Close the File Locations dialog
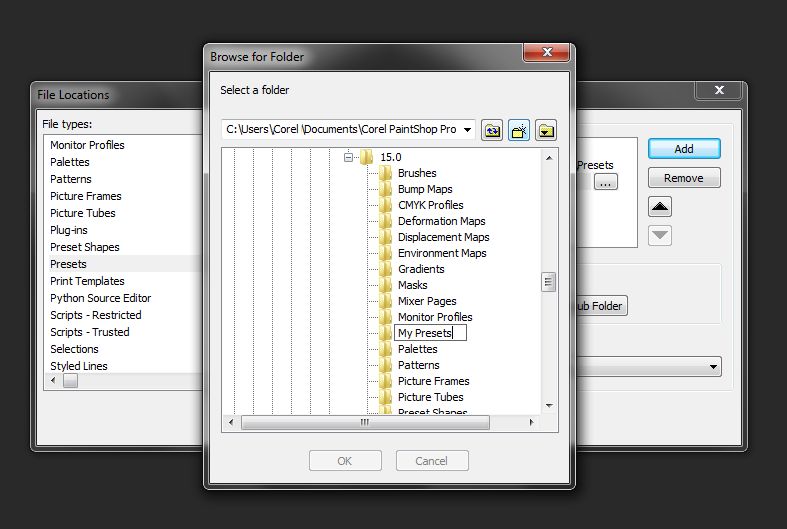The image size is (787, 529). [x=719, y=90]
